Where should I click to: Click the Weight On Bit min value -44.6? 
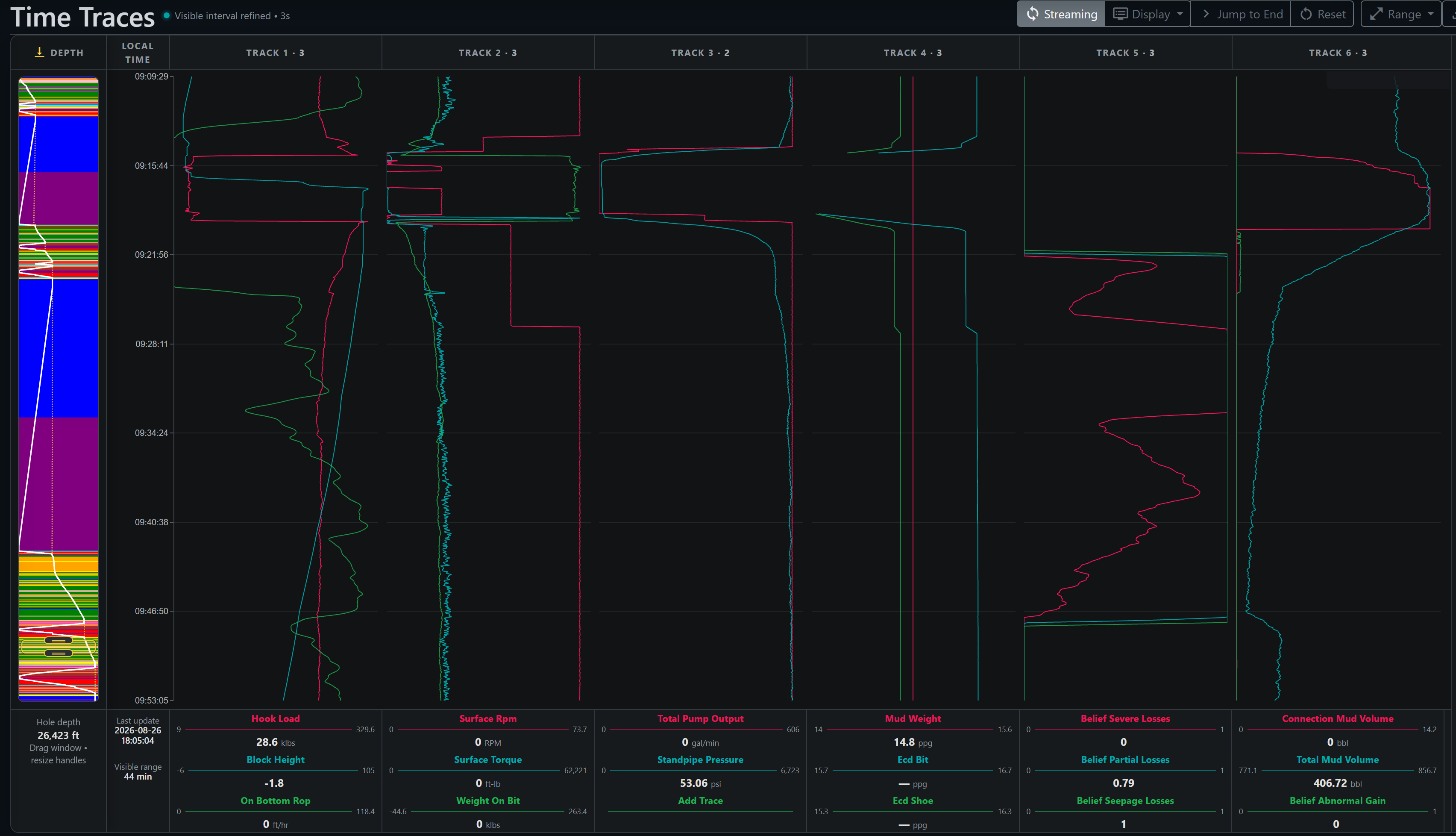[398, 811]
